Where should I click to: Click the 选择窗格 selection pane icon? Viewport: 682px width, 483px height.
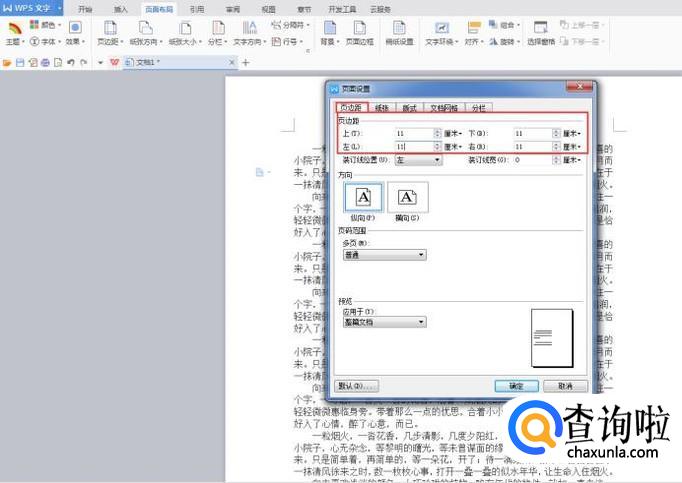tap(541, 28)
